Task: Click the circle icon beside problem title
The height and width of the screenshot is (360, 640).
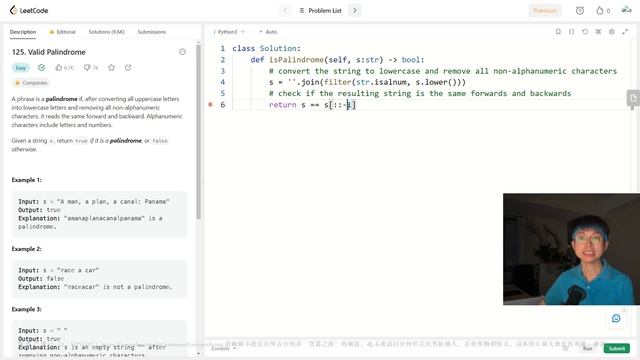Action: click(182, 52)
